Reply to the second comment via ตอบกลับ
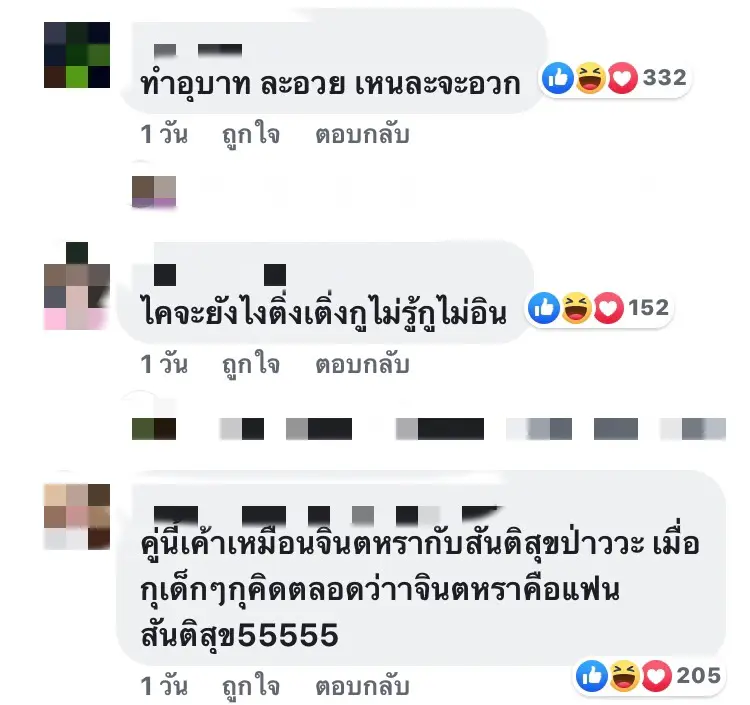750x705 pixels. [363, 364]
